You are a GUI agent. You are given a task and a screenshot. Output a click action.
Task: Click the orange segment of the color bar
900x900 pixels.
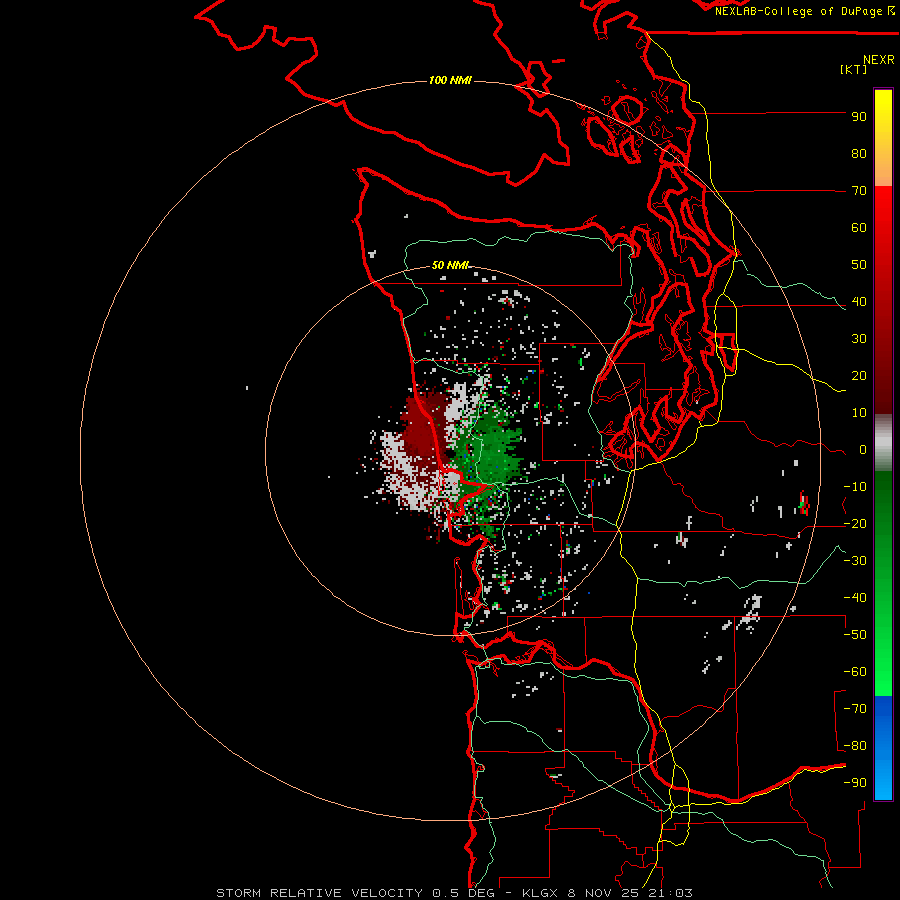coord(883,170)
